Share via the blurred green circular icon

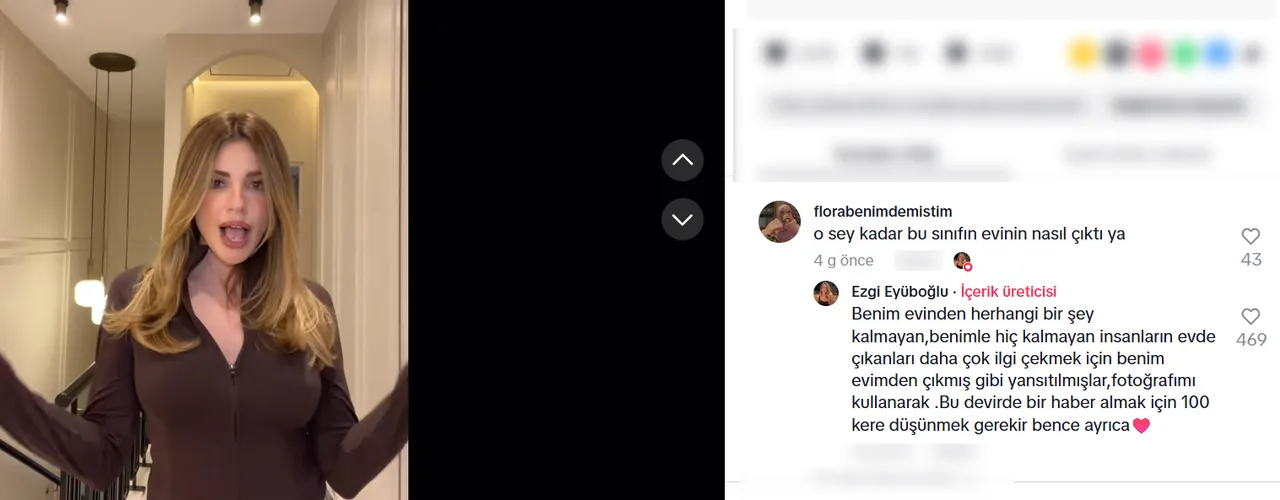pos(1185,53)
